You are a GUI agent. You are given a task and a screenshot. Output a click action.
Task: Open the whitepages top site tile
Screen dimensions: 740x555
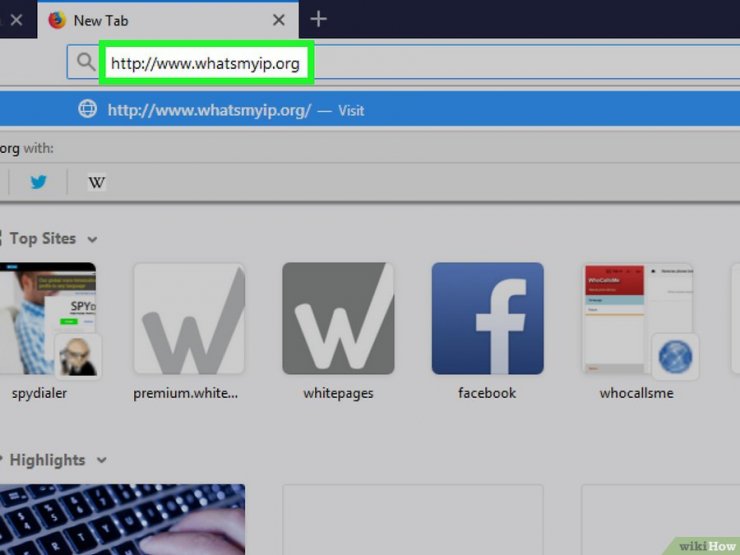338,318
